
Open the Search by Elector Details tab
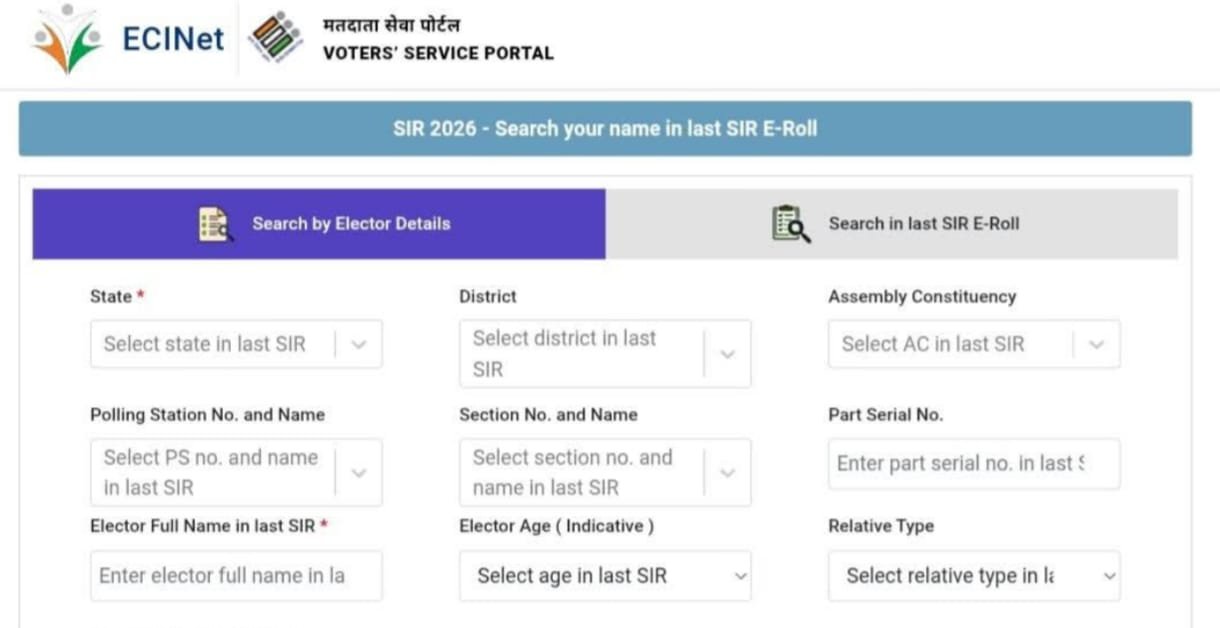click(x=350, y=224)
